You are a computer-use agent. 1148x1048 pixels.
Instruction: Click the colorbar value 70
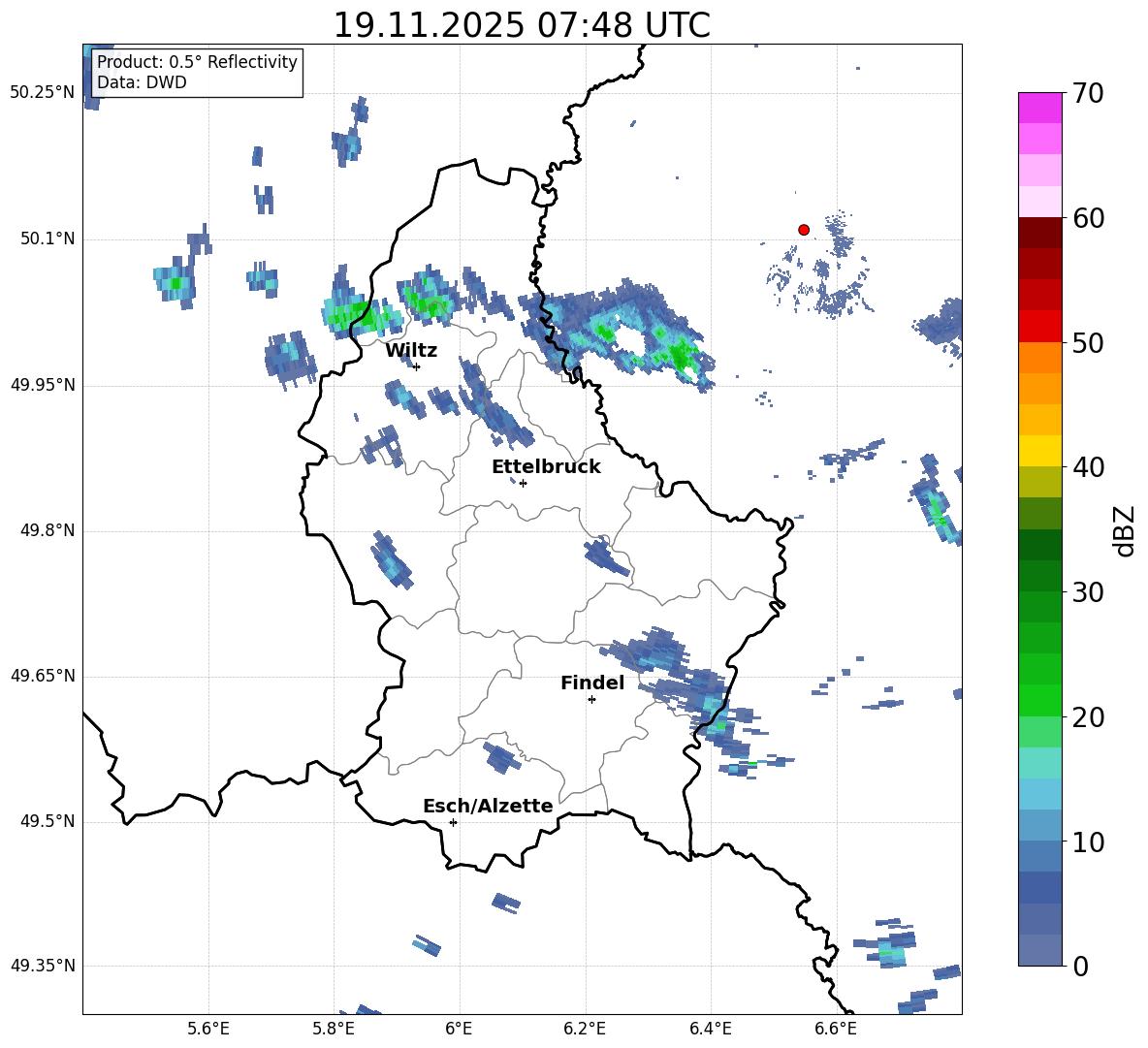coord(1087,93)
